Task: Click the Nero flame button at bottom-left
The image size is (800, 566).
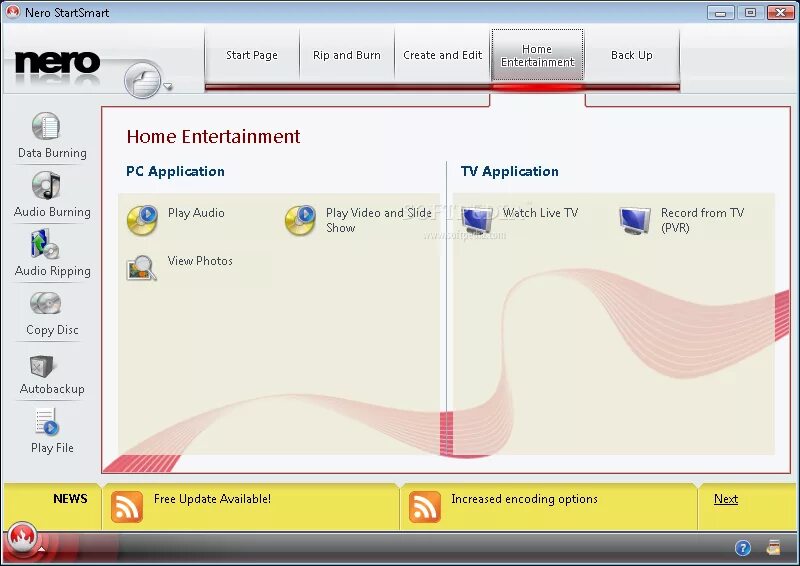Action: click(x=22, y=537)
